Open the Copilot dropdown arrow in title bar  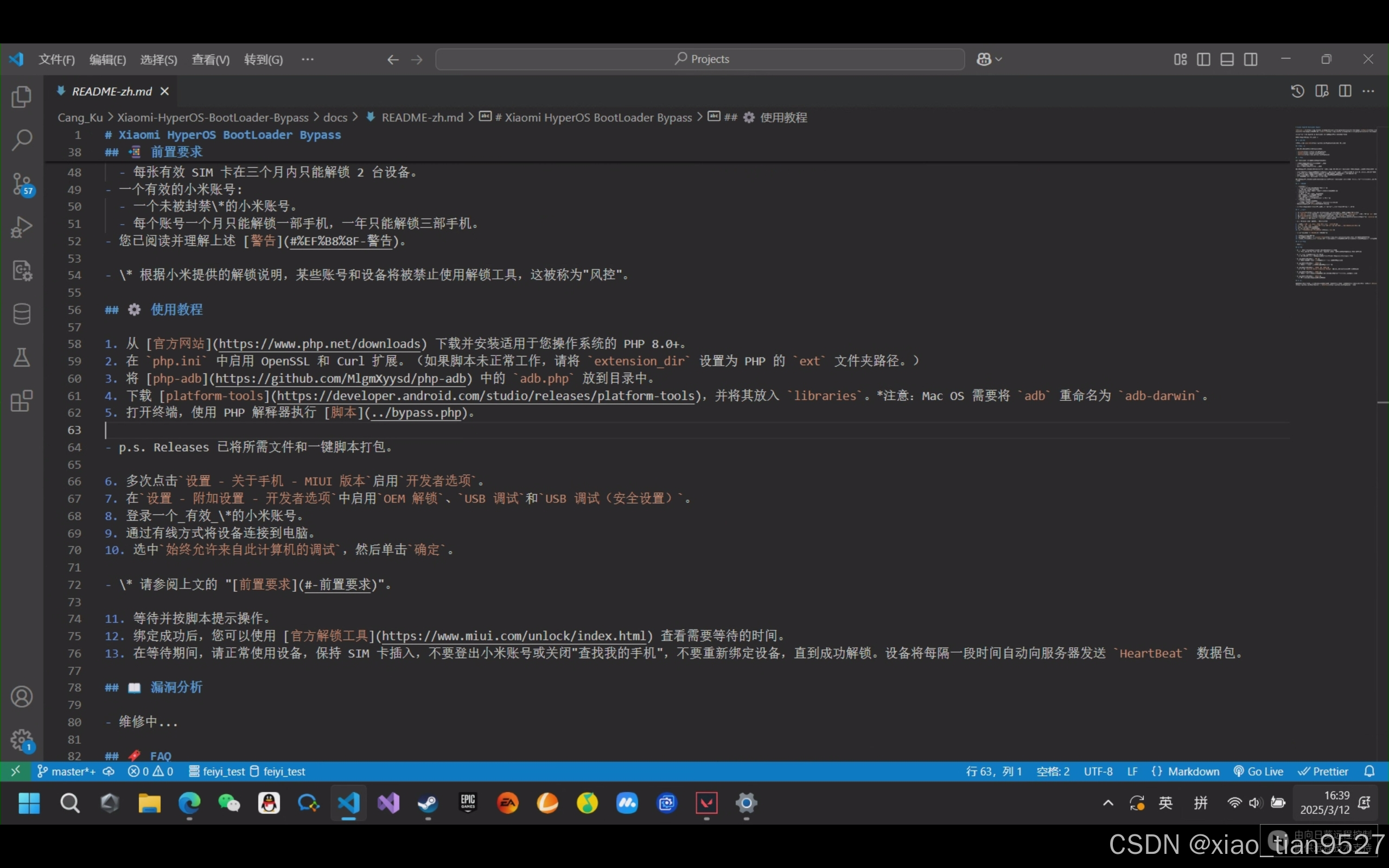click(999, 59)
